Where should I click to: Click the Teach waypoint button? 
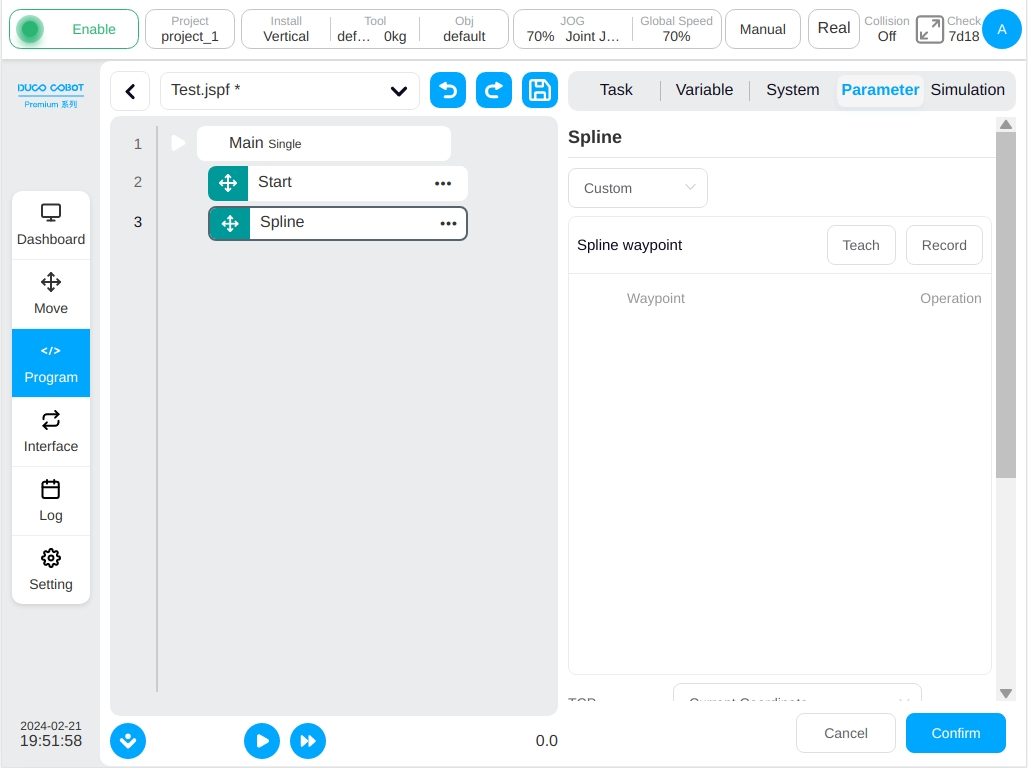tap(861, 245)
